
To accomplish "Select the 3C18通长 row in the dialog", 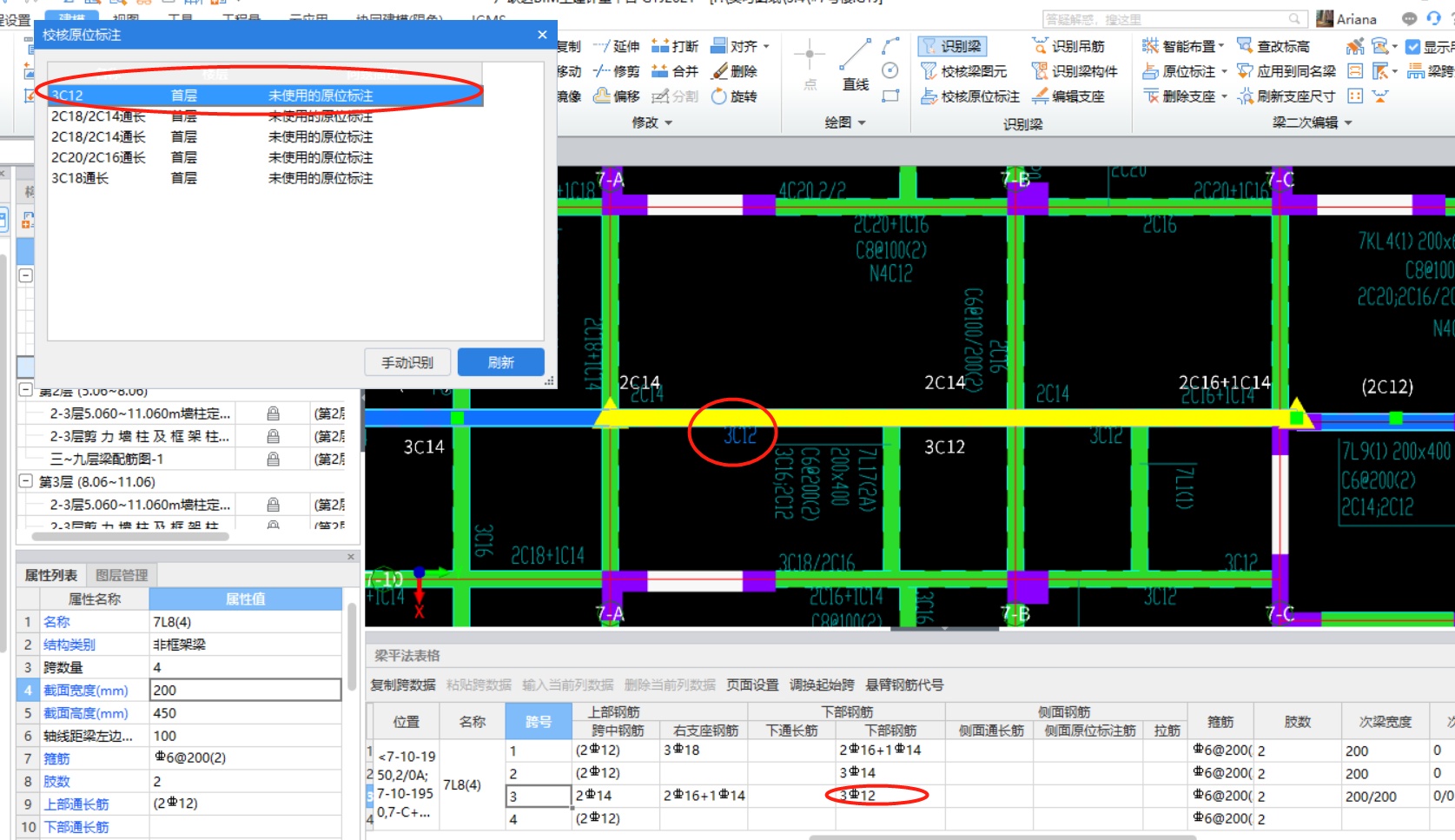I will 265,178.
